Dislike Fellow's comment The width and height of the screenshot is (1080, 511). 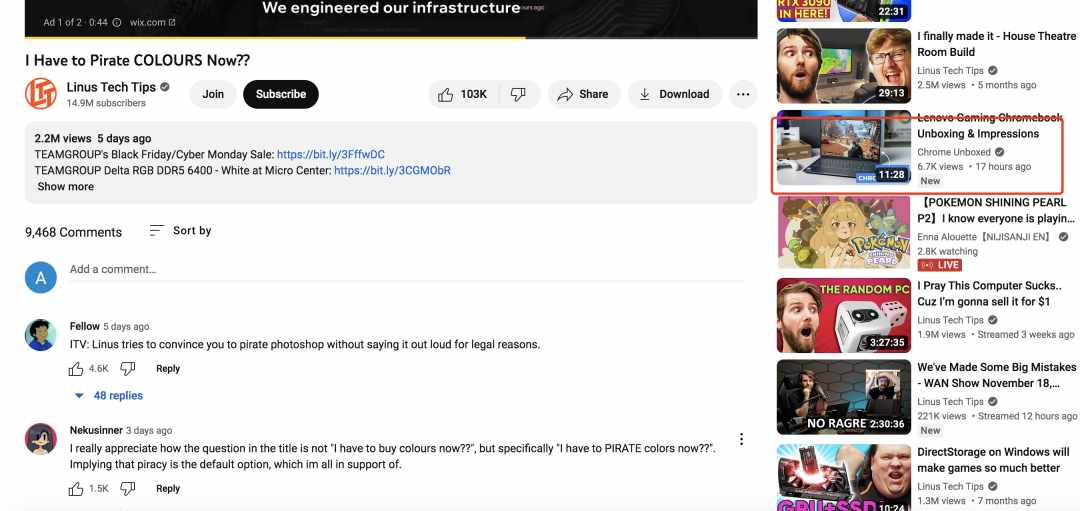(x=127, y=369)
